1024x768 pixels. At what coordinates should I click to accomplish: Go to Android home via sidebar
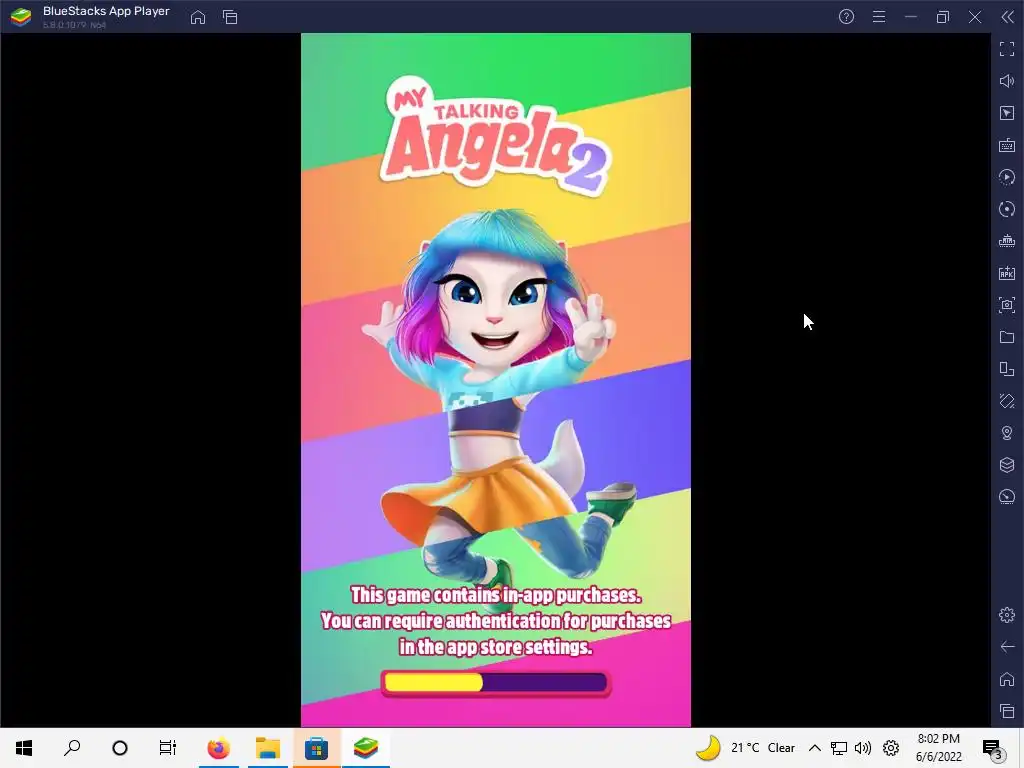pyautogui.click(x=1007, y=679)
